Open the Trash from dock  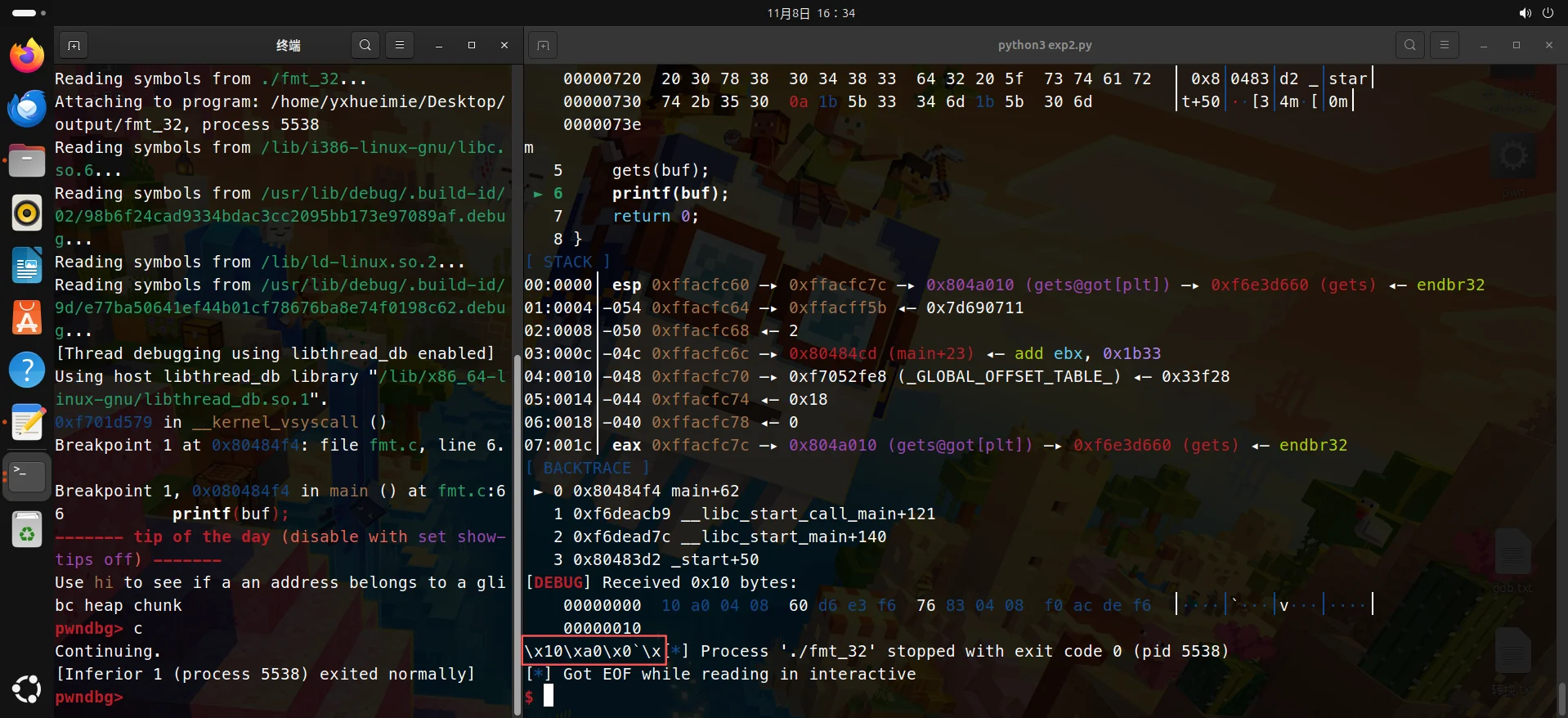(x=27, y=529)
